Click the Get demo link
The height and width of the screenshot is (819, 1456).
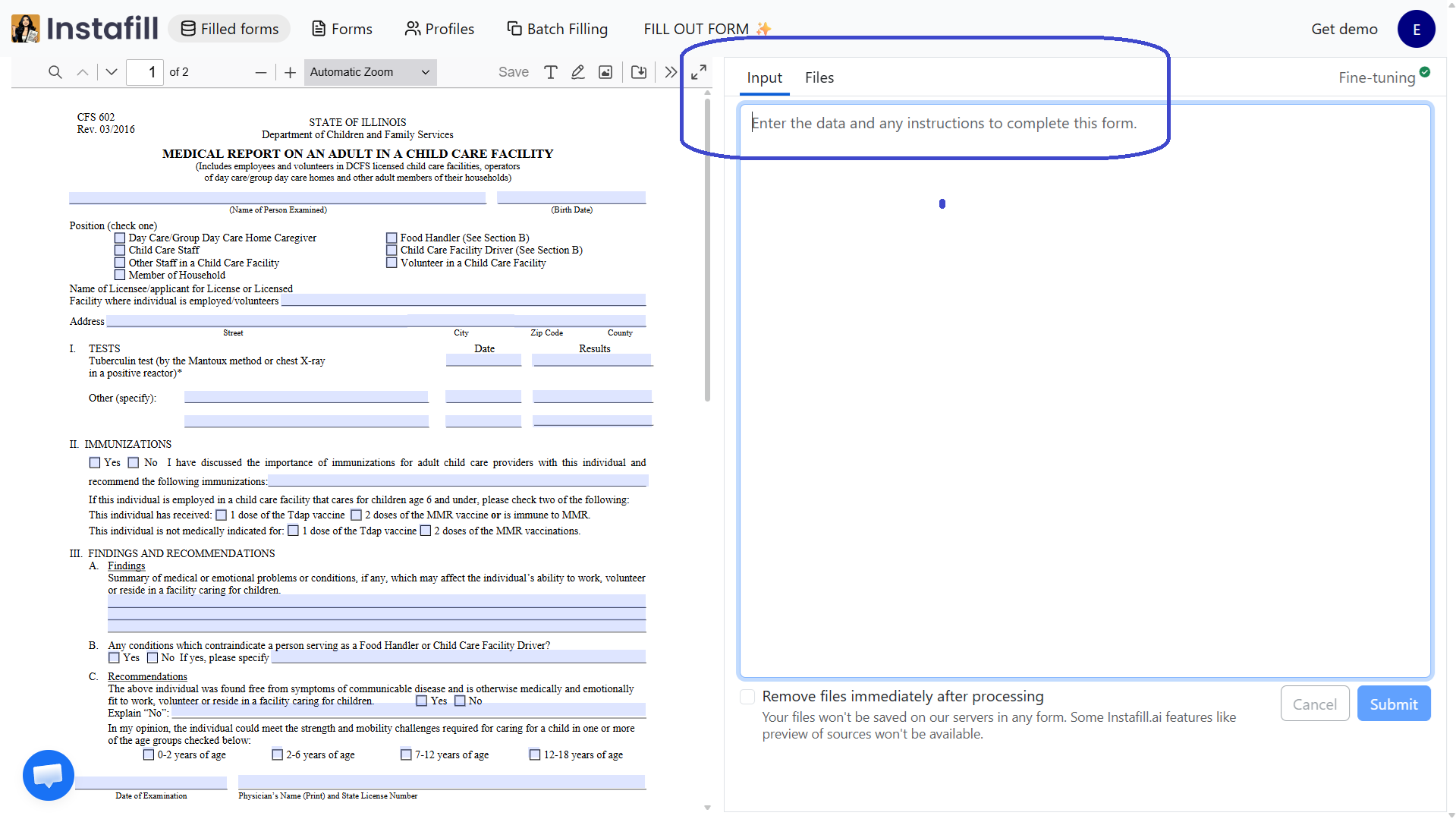pyautogui.click(x=1343, y=28)
